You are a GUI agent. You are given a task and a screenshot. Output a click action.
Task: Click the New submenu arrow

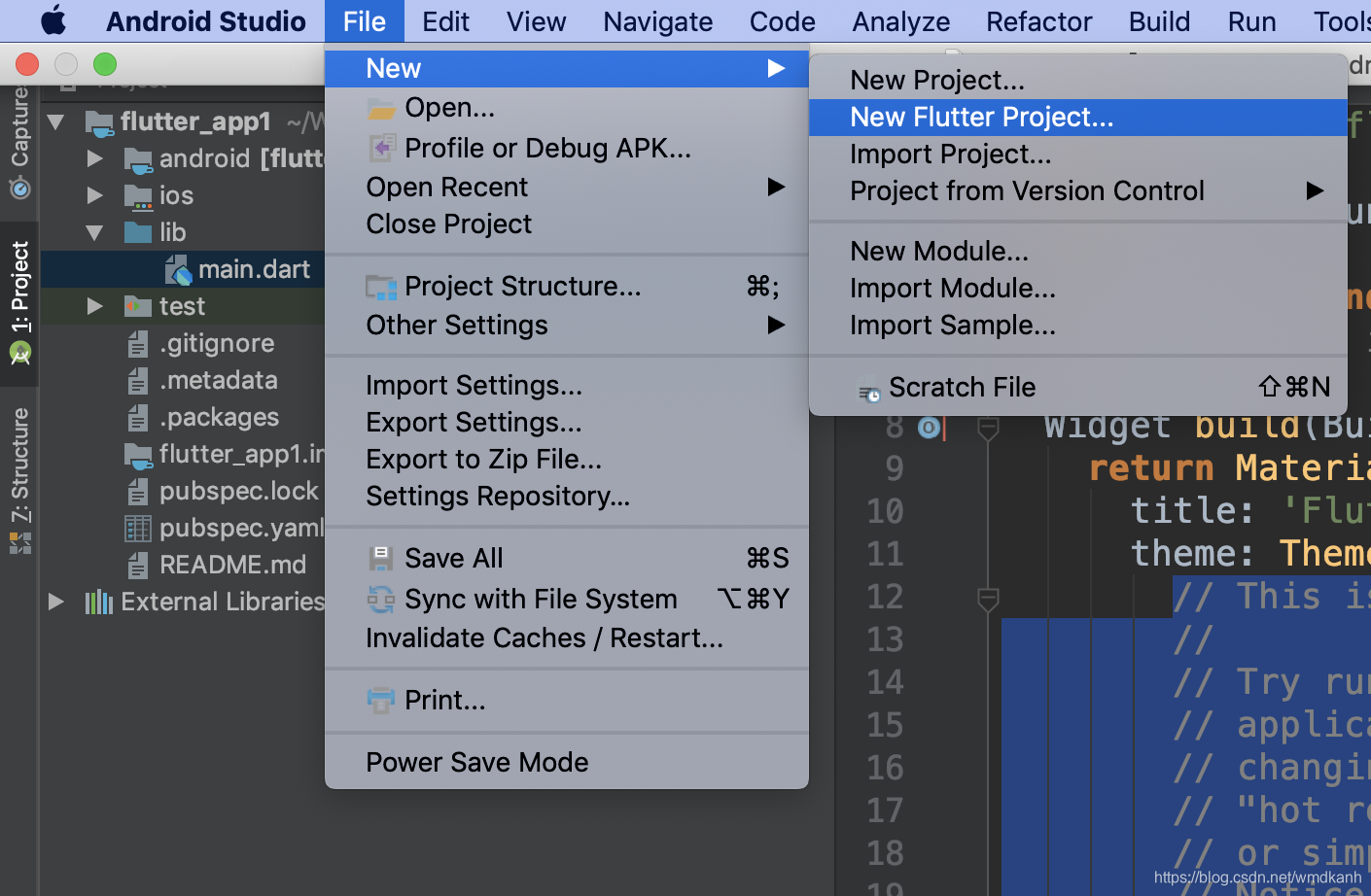click(776, 68)
